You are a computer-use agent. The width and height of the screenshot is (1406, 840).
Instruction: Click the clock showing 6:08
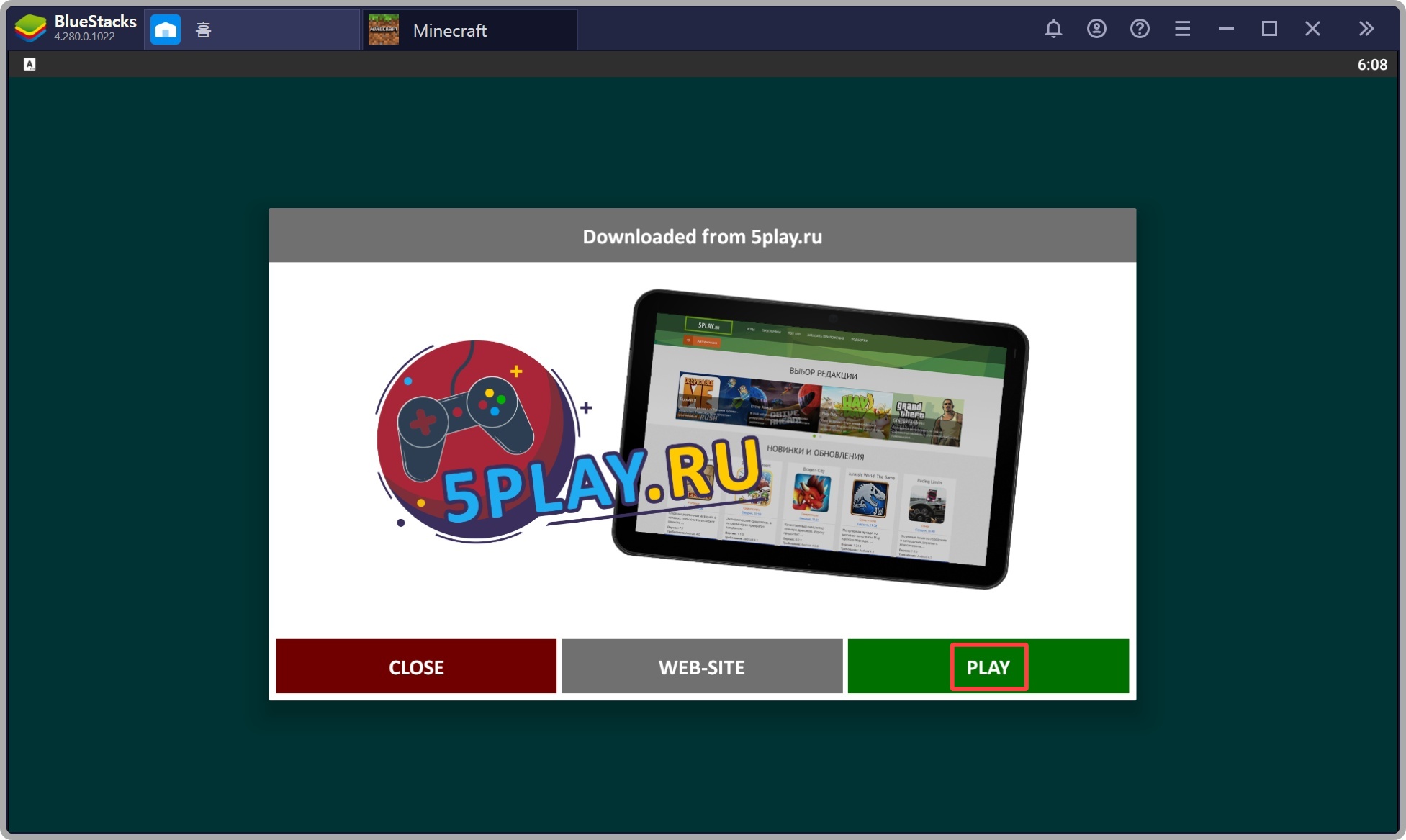pos(1371,65)
